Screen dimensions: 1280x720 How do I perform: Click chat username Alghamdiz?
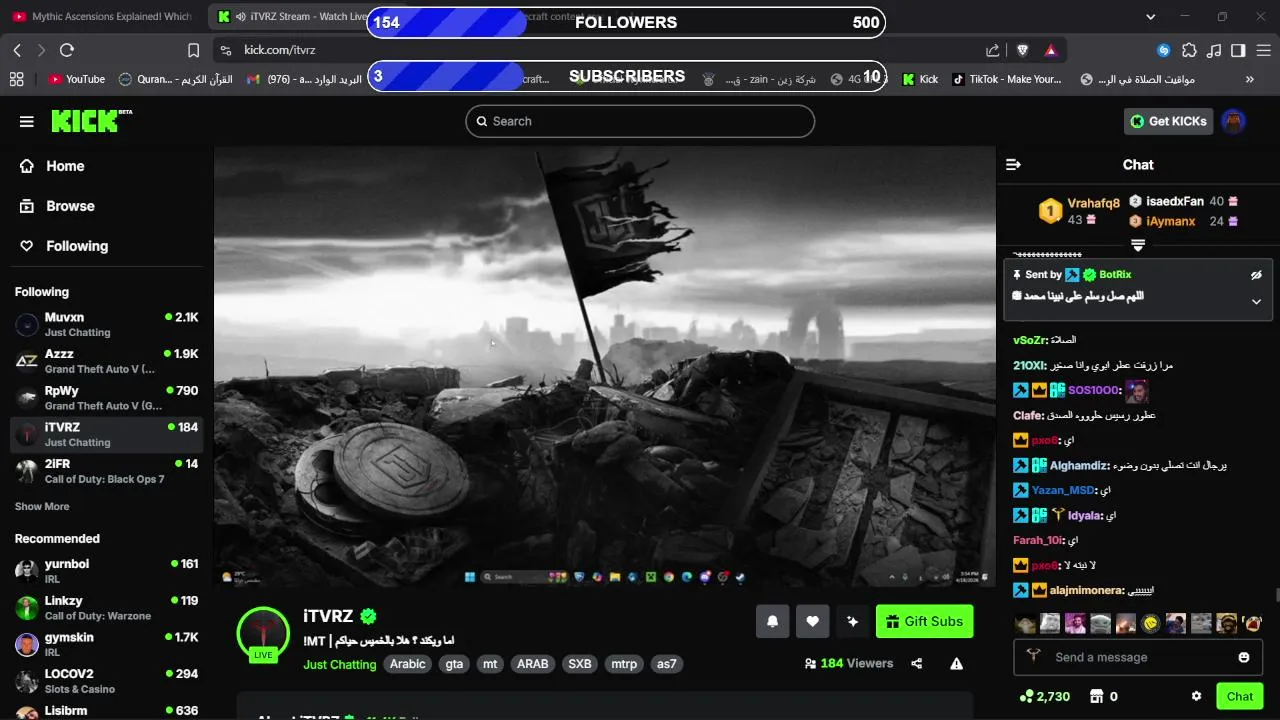pyautogui.click(x=1079, y=465)
